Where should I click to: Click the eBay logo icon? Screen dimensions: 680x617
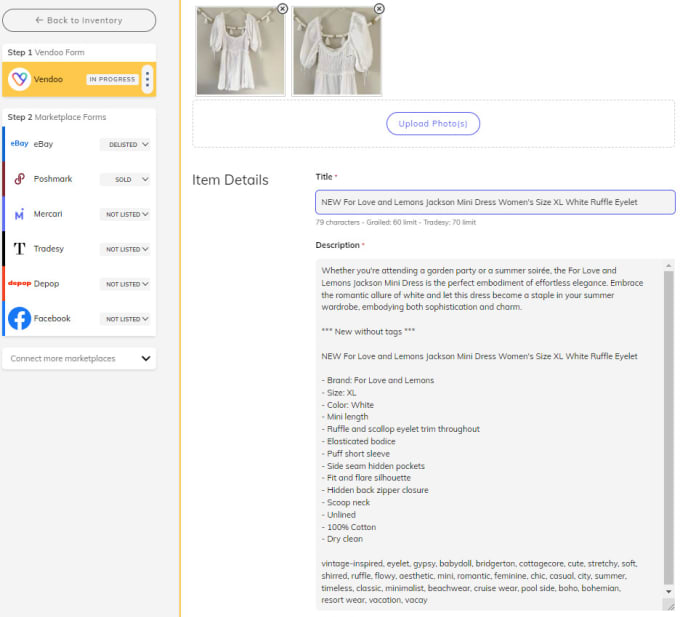coord(20,144)
